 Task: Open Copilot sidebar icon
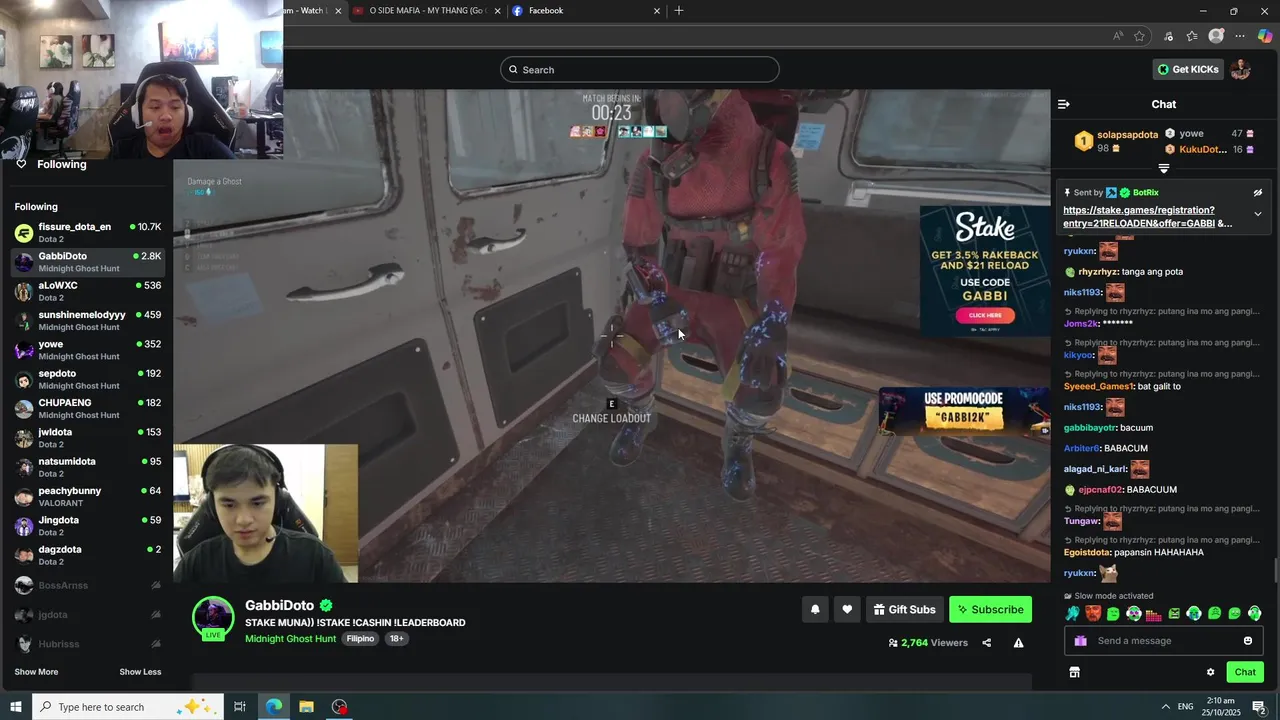click(x=1265, y=36)
